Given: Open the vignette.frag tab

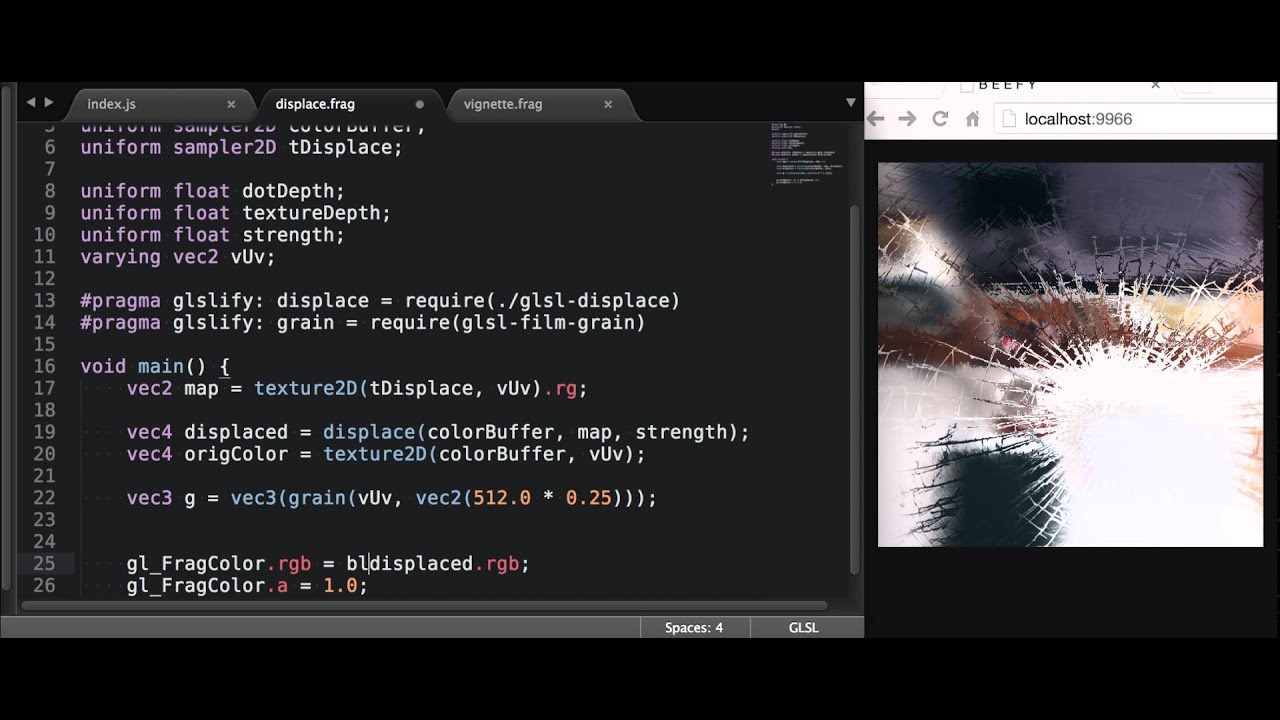Looking at the screenshot, I should pos(503,104).
